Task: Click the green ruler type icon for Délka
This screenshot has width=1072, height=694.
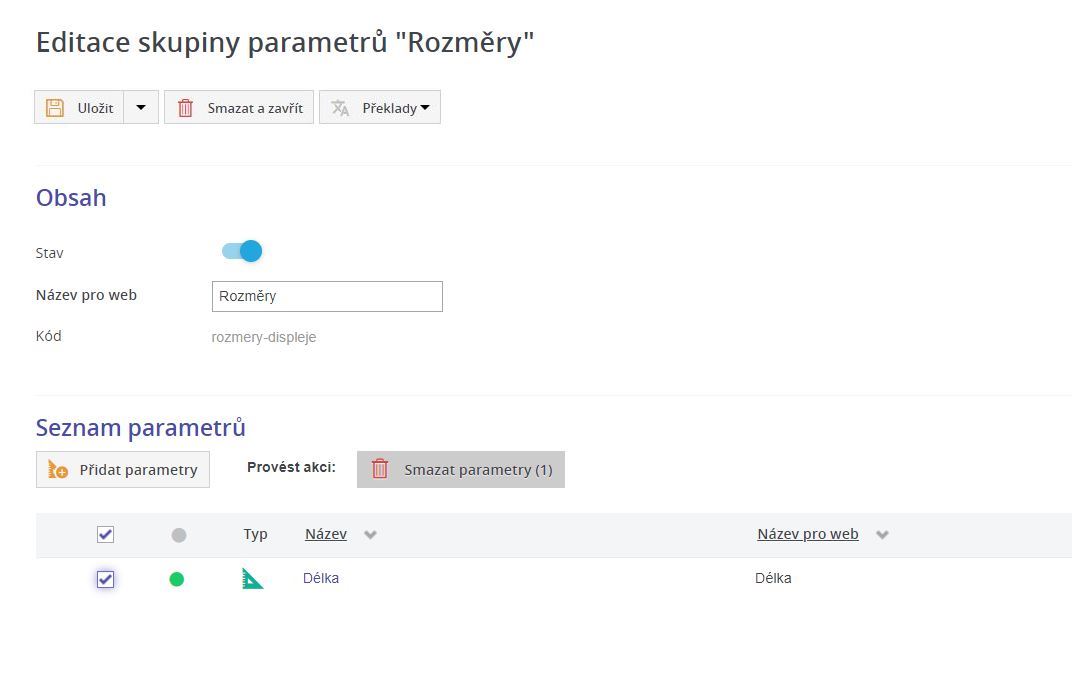Action: pyautogui.click(x=253, y=578)
